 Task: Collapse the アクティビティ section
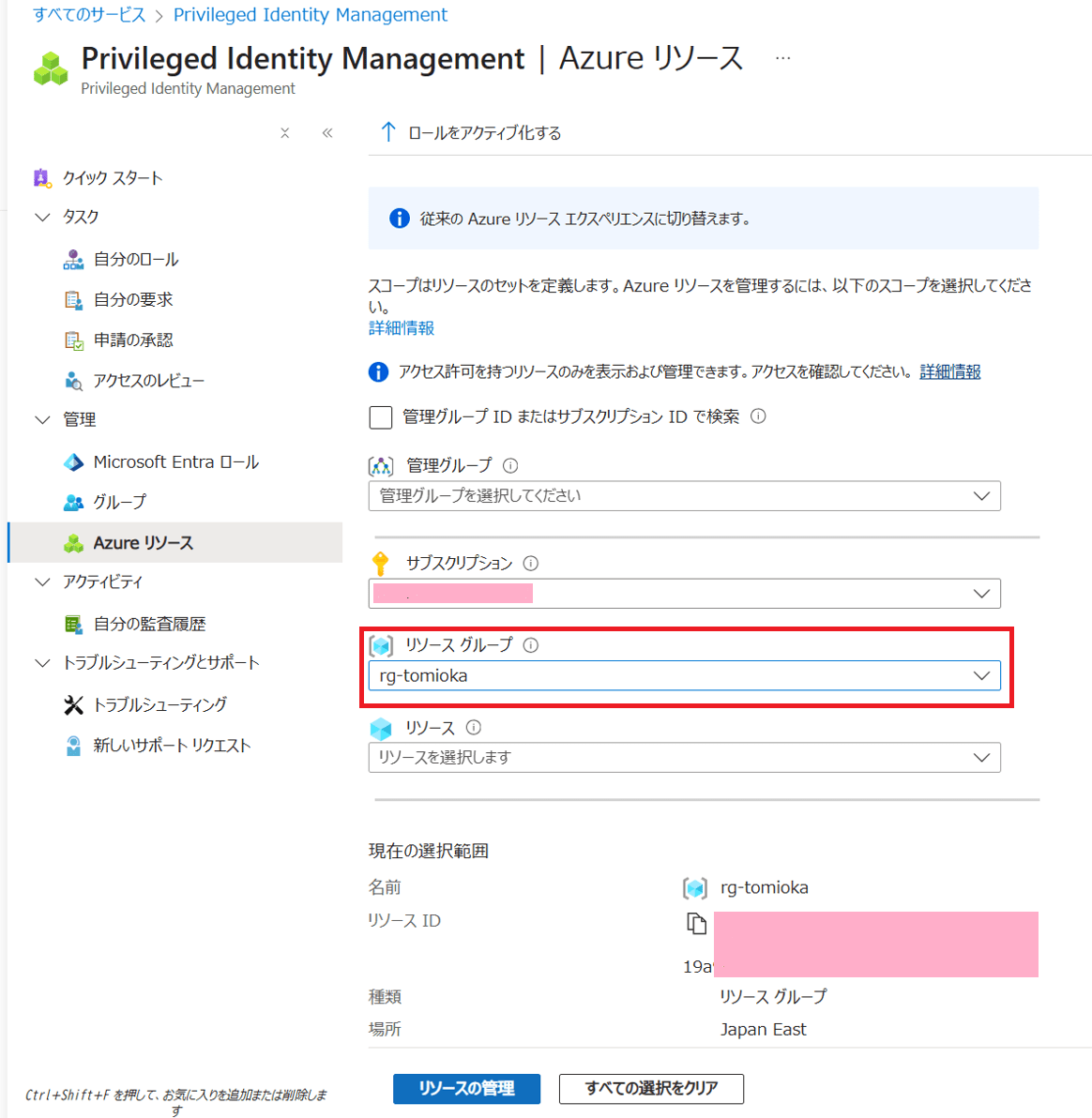(42, 582)
